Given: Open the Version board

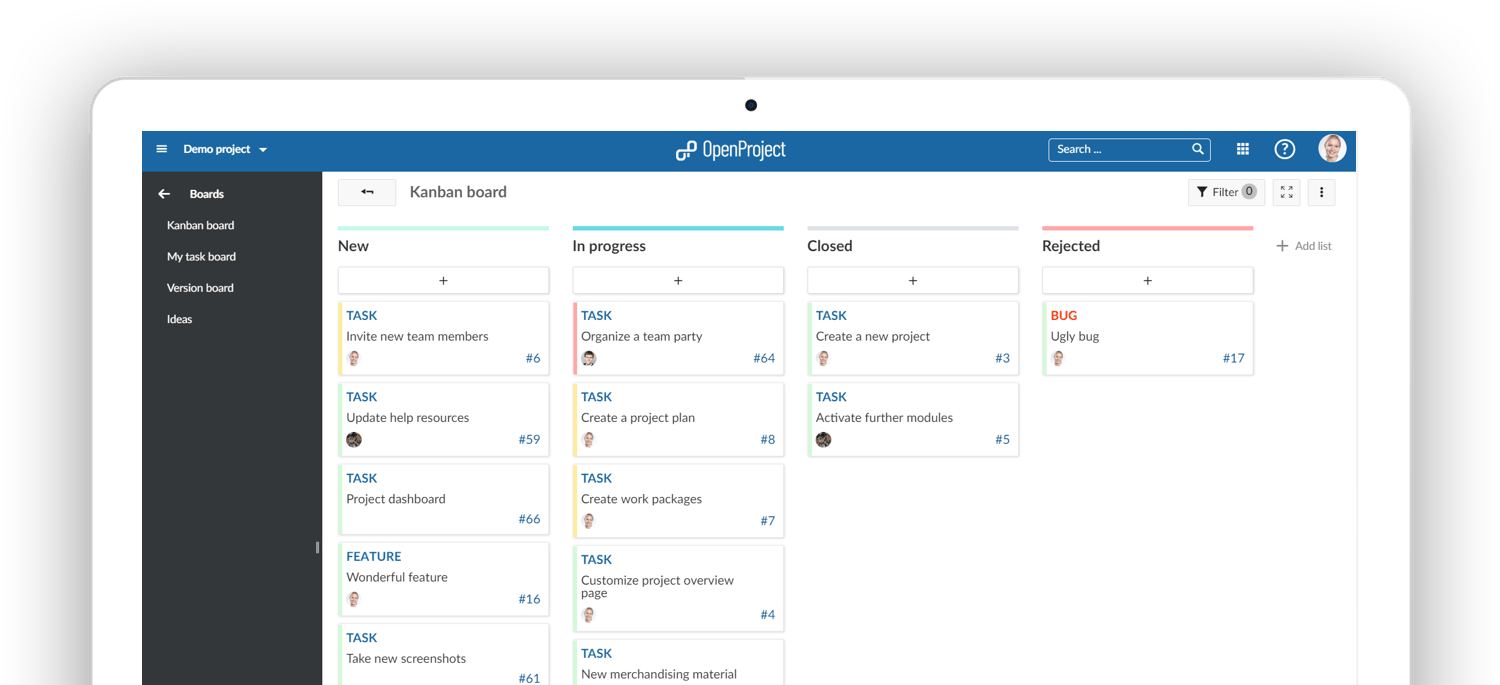Looking at the screenshot, I should (x=200, y=287).
